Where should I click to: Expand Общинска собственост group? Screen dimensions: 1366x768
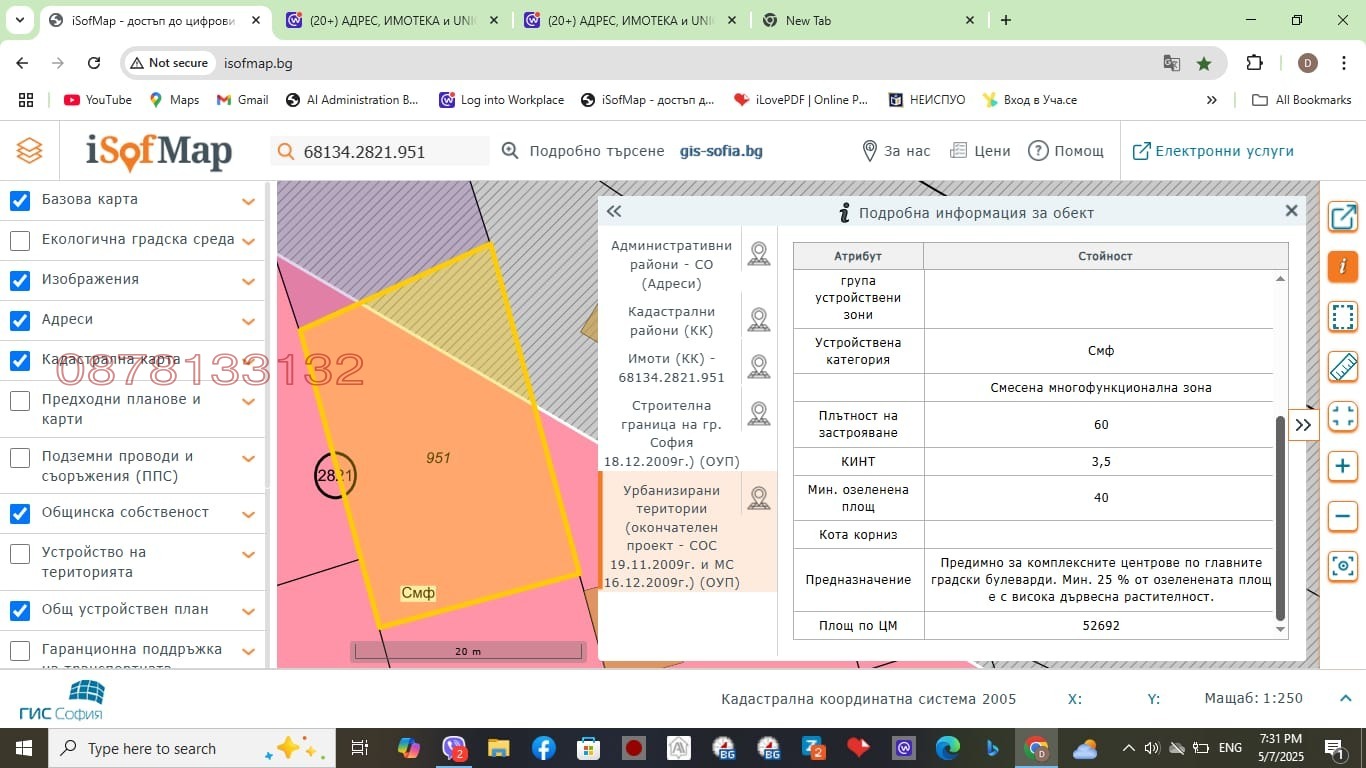pyautogui.click(x=249, y=515)
